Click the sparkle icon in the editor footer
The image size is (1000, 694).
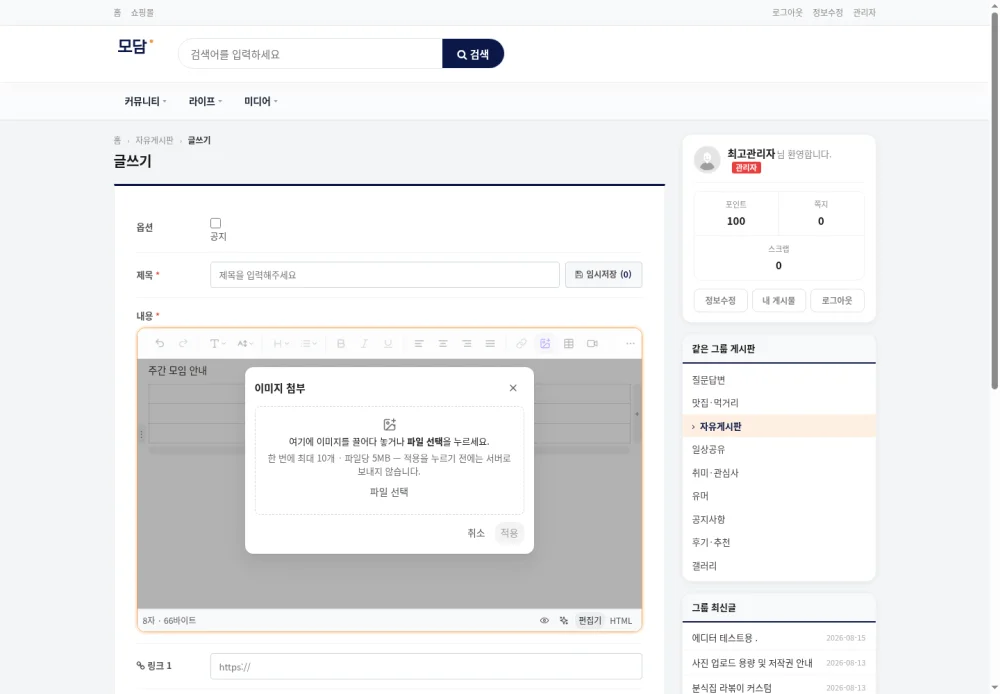564,621
